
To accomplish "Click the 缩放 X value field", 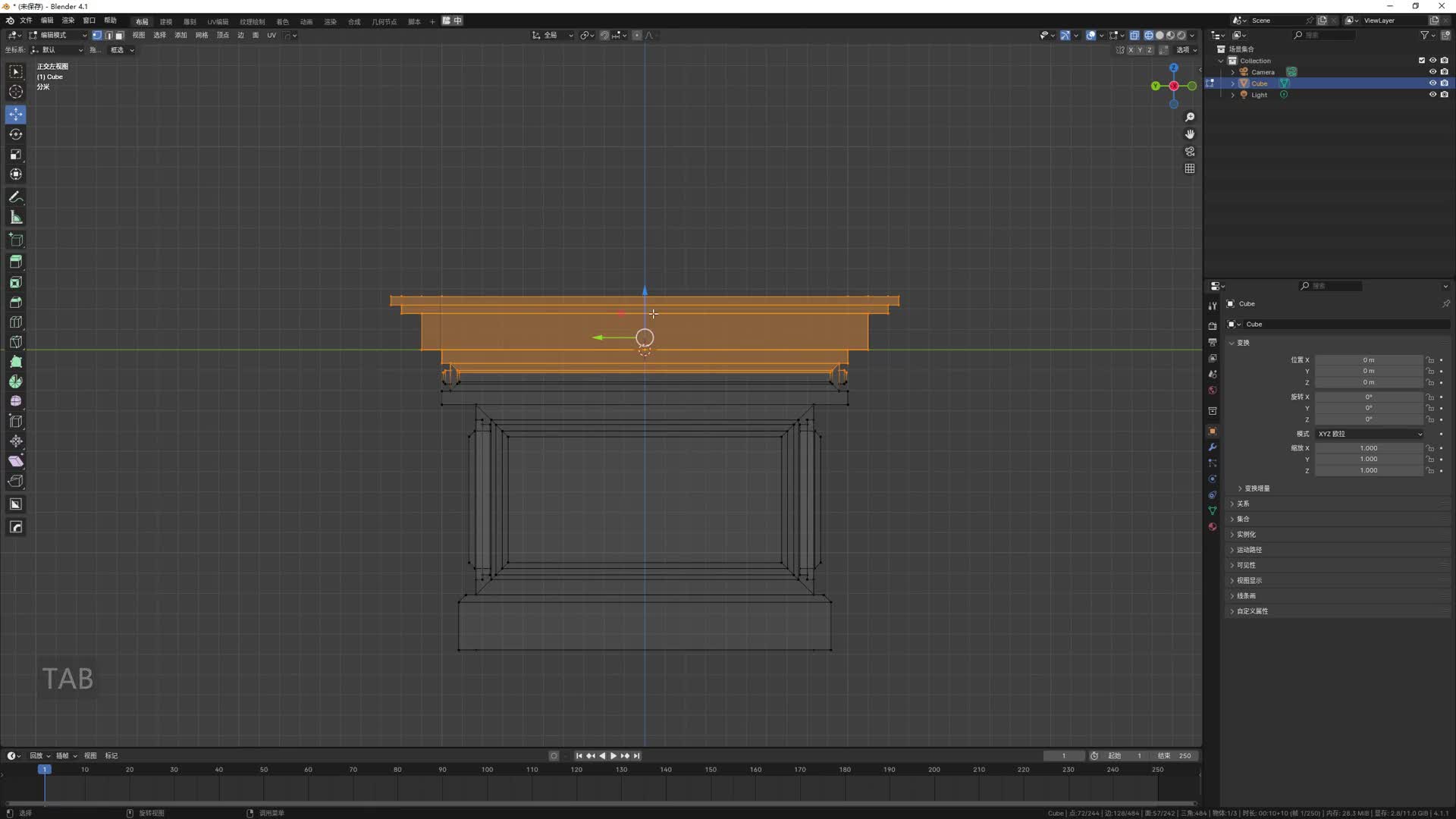I will pos(1368,448).
